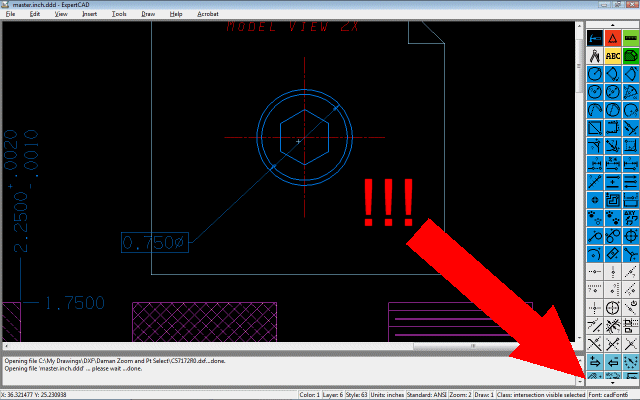Choose the ABC text tool

coord(613,56)
